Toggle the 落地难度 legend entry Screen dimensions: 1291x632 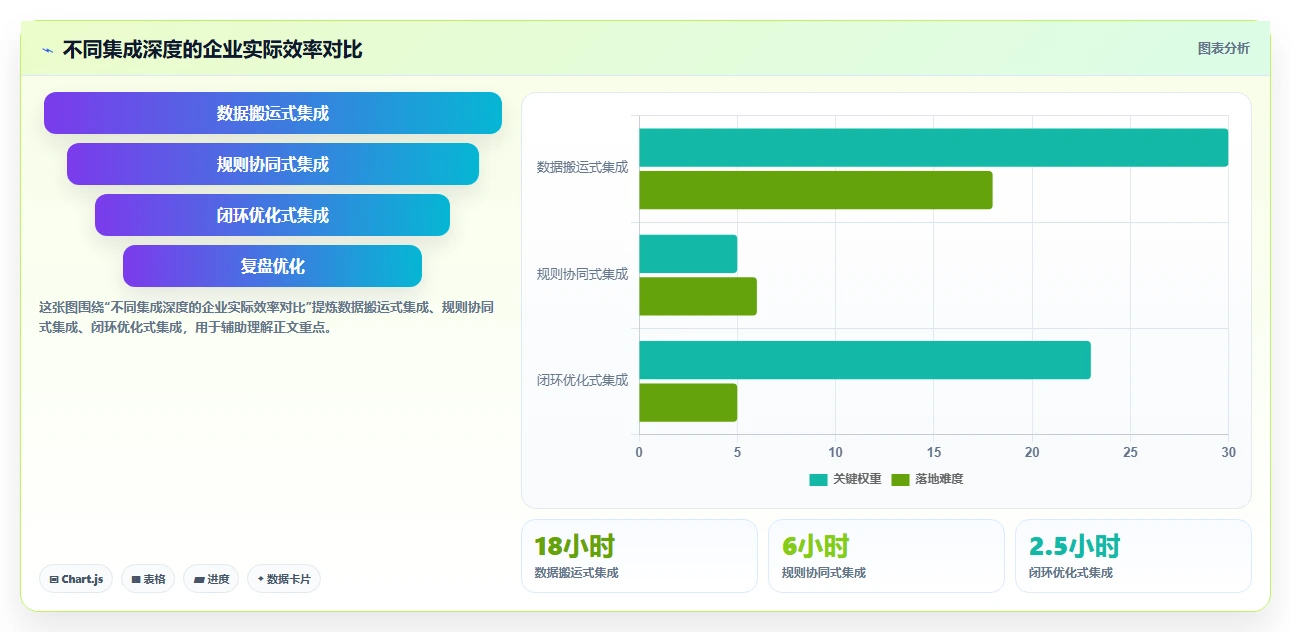point(927,479)
